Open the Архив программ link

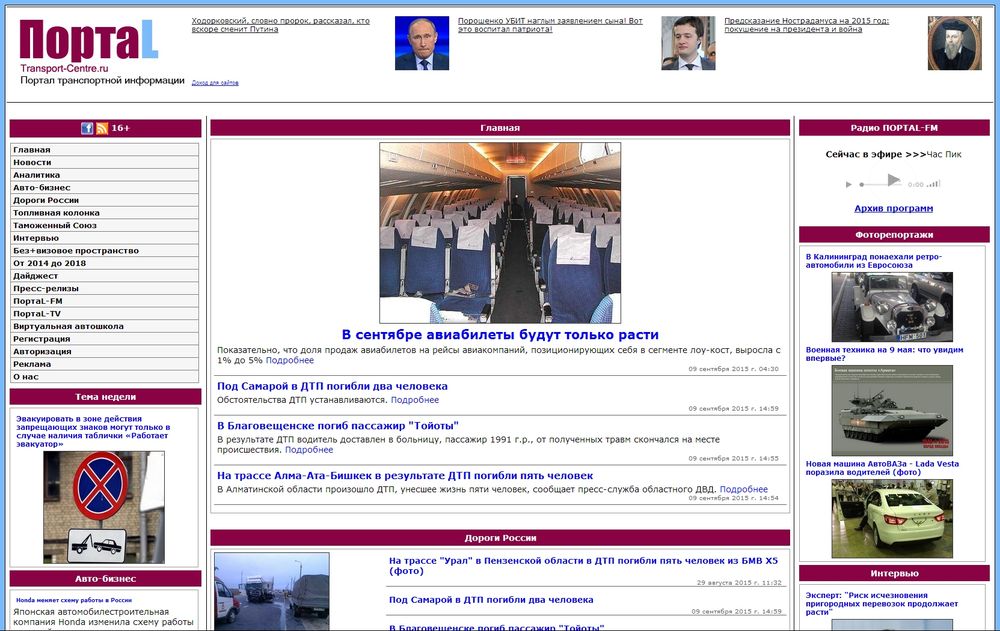(893, 209)
